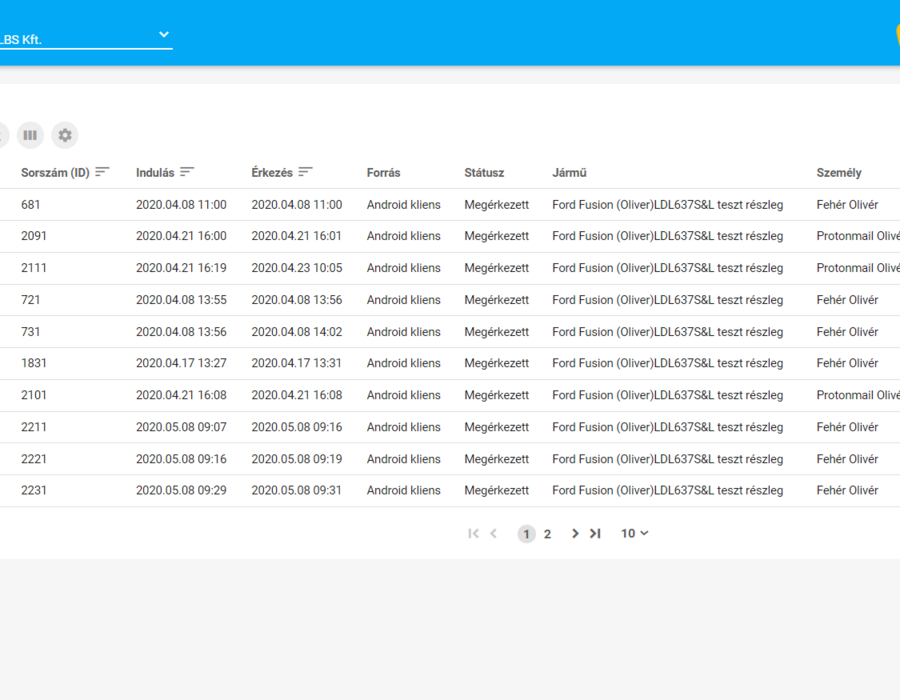Select the row with ID 2211

[x=450, y=427]
